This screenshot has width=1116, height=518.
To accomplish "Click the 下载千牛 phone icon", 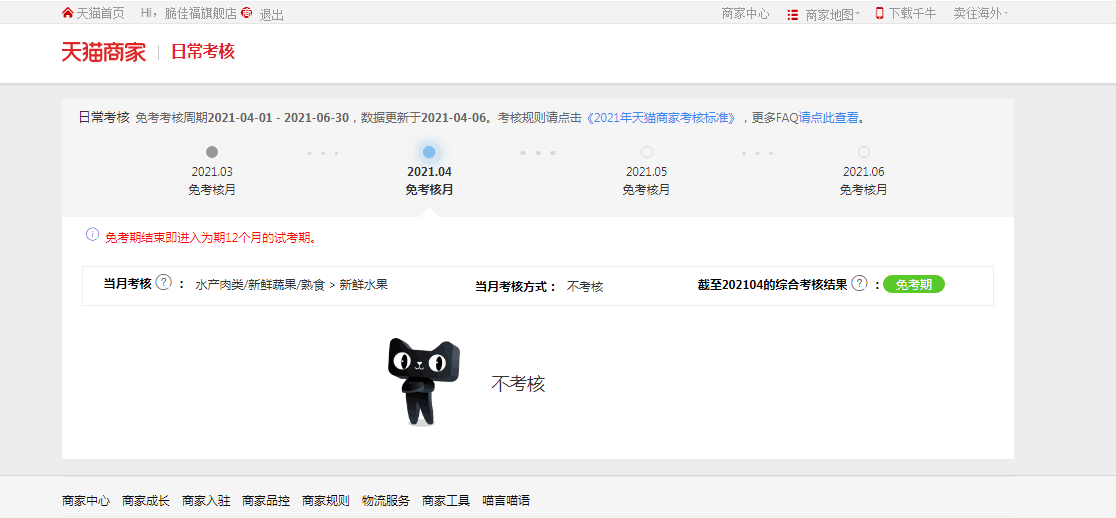I will (x=880, y=13).
